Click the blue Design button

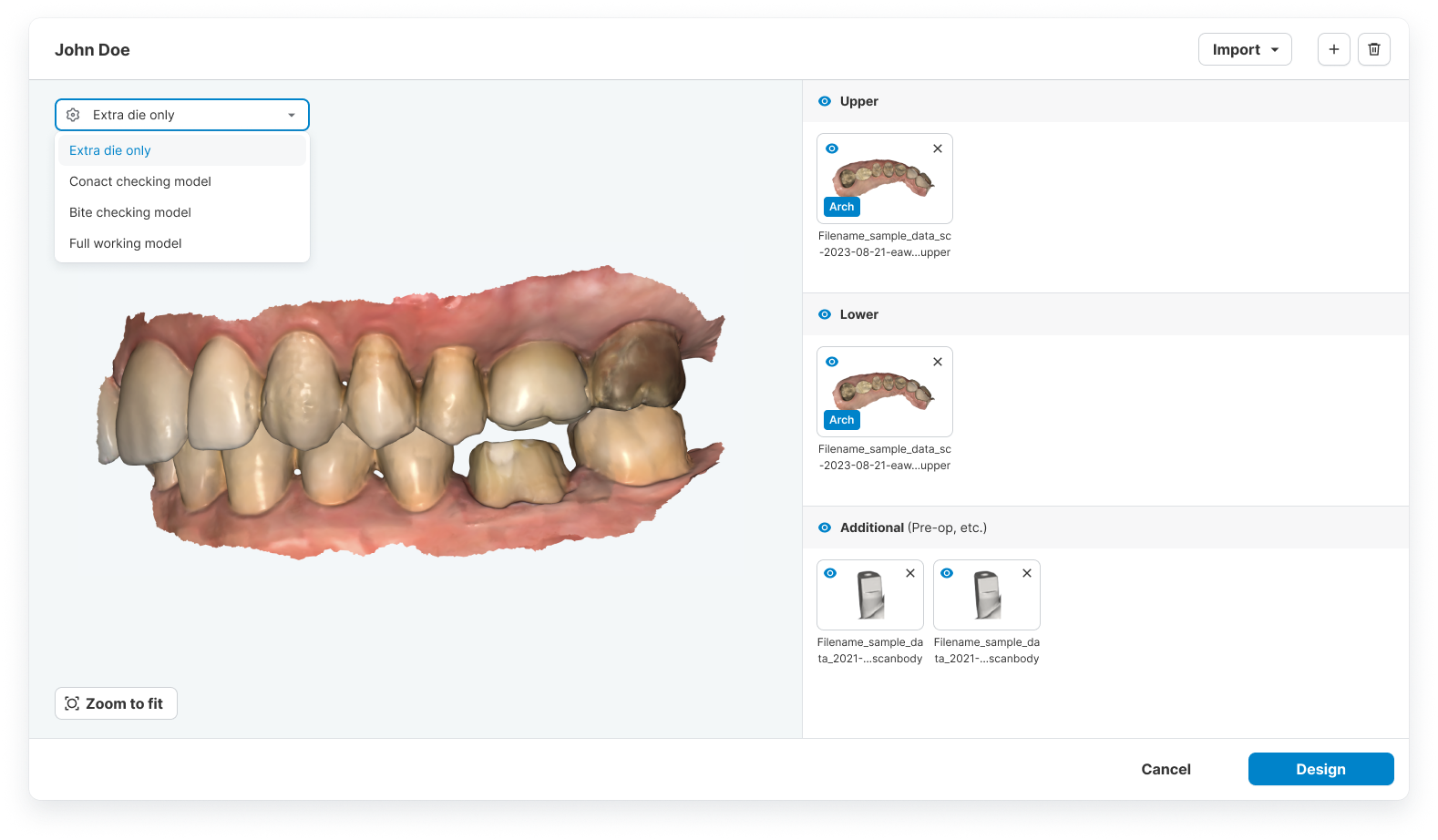click(1320, 769)
